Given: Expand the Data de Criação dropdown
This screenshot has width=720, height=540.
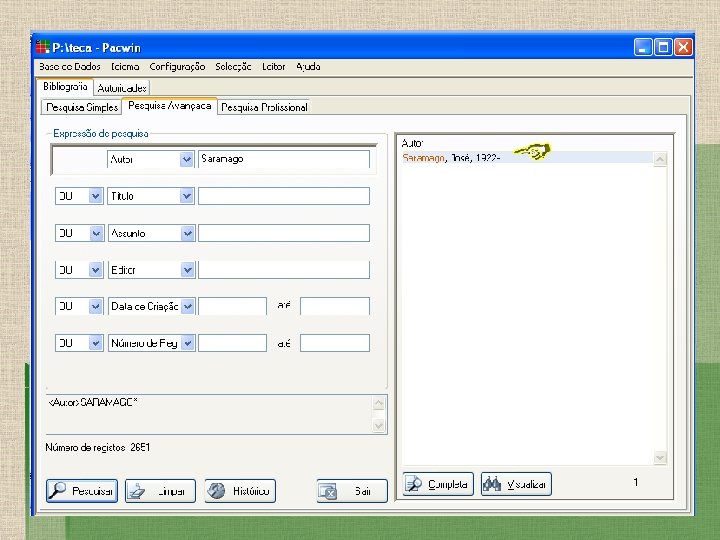Looking at the screenshot, I should tap(187, 306).
